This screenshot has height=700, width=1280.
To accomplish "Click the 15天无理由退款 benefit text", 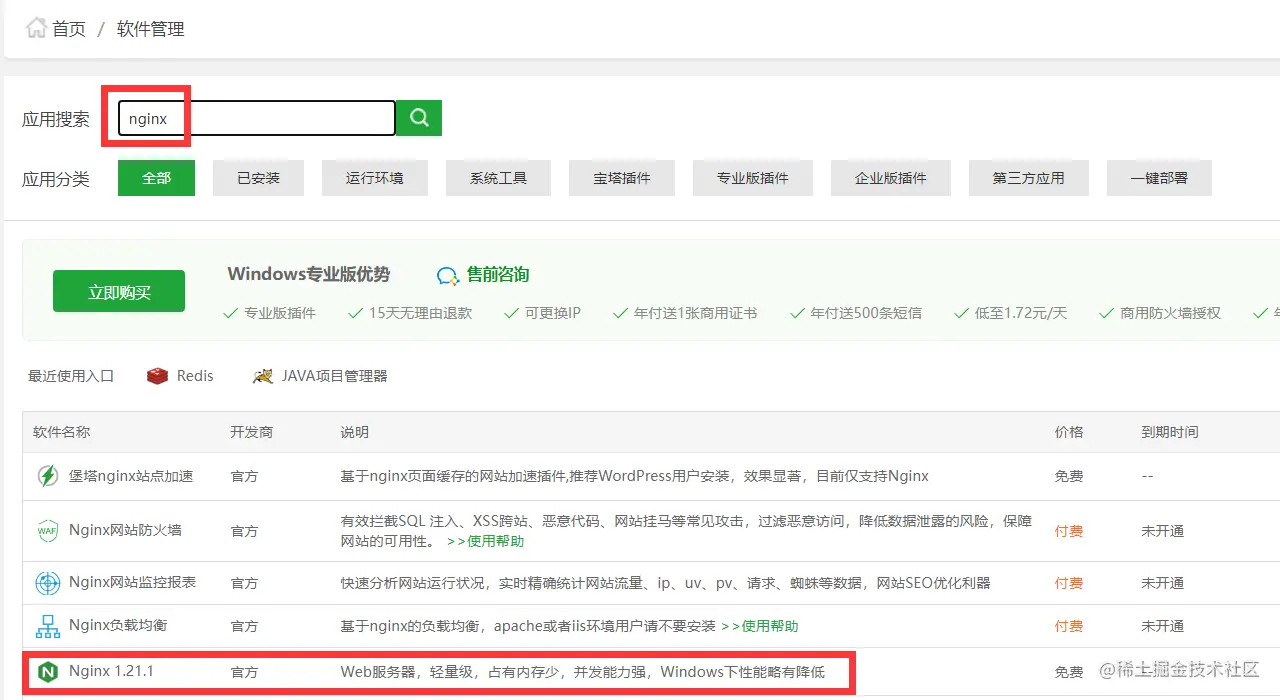I will pos(420,313).
